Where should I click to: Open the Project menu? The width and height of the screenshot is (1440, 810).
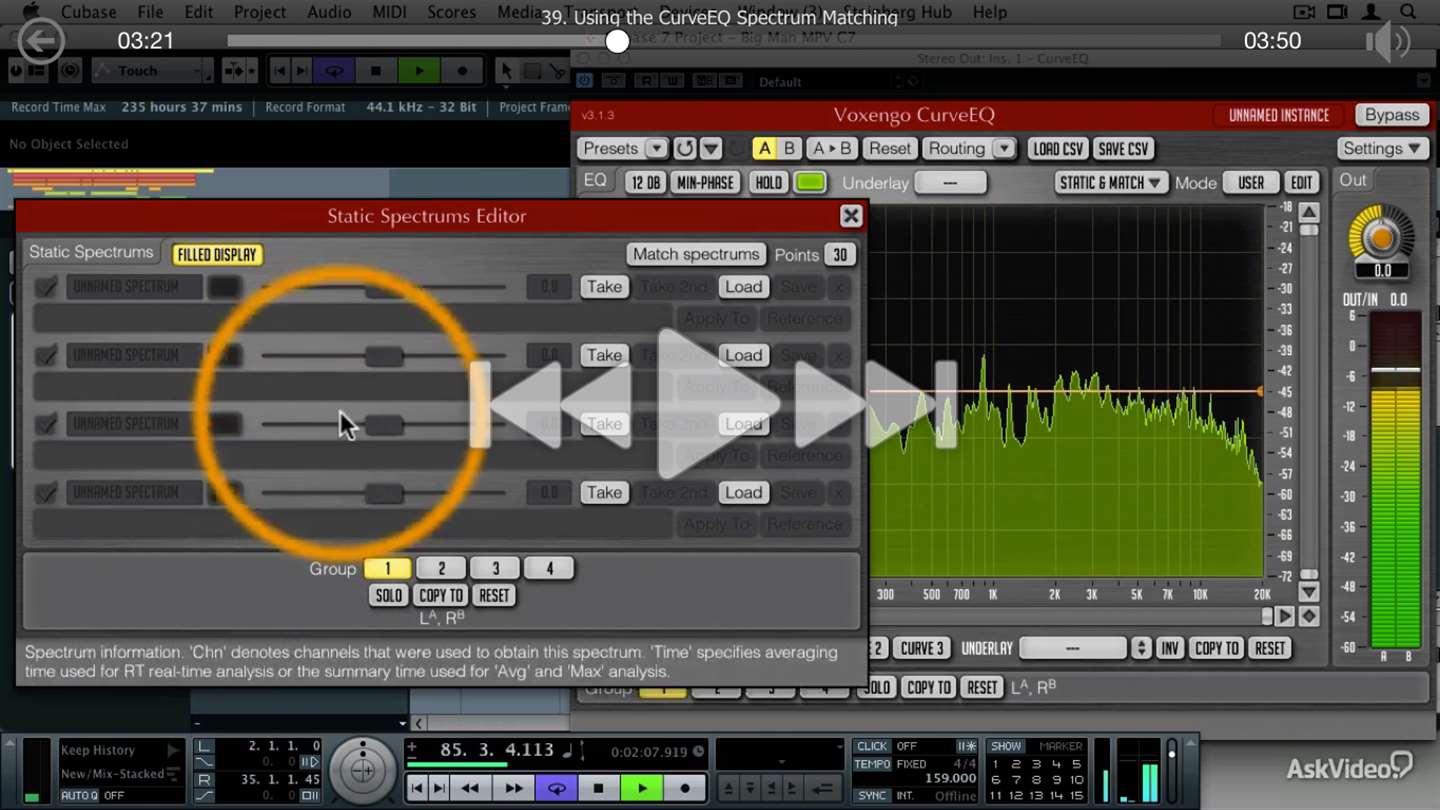pos(260,12)
